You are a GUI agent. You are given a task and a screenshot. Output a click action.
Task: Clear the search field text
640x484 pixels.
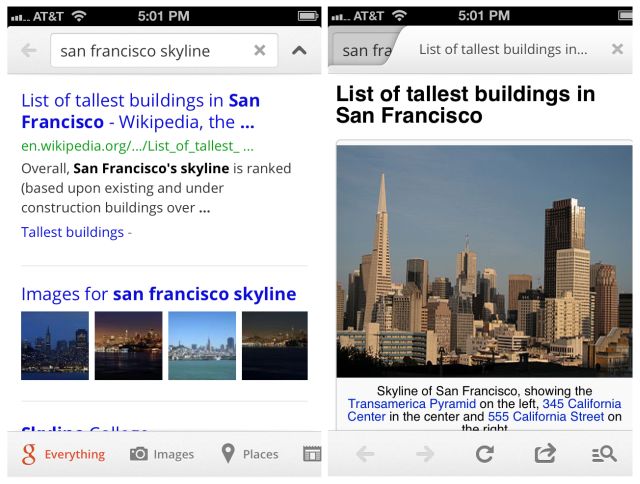coord(260,51)
